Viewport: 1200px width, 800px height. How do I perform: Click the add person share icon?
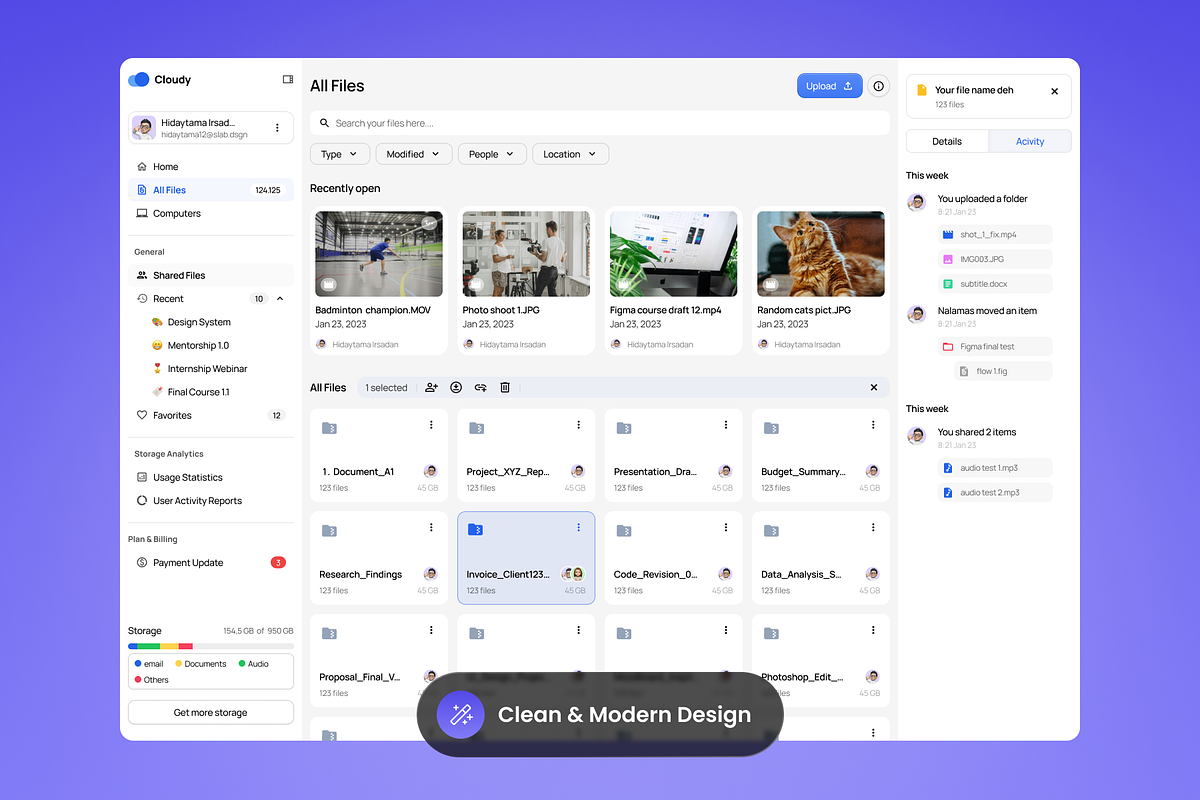[x=431, y=388]
